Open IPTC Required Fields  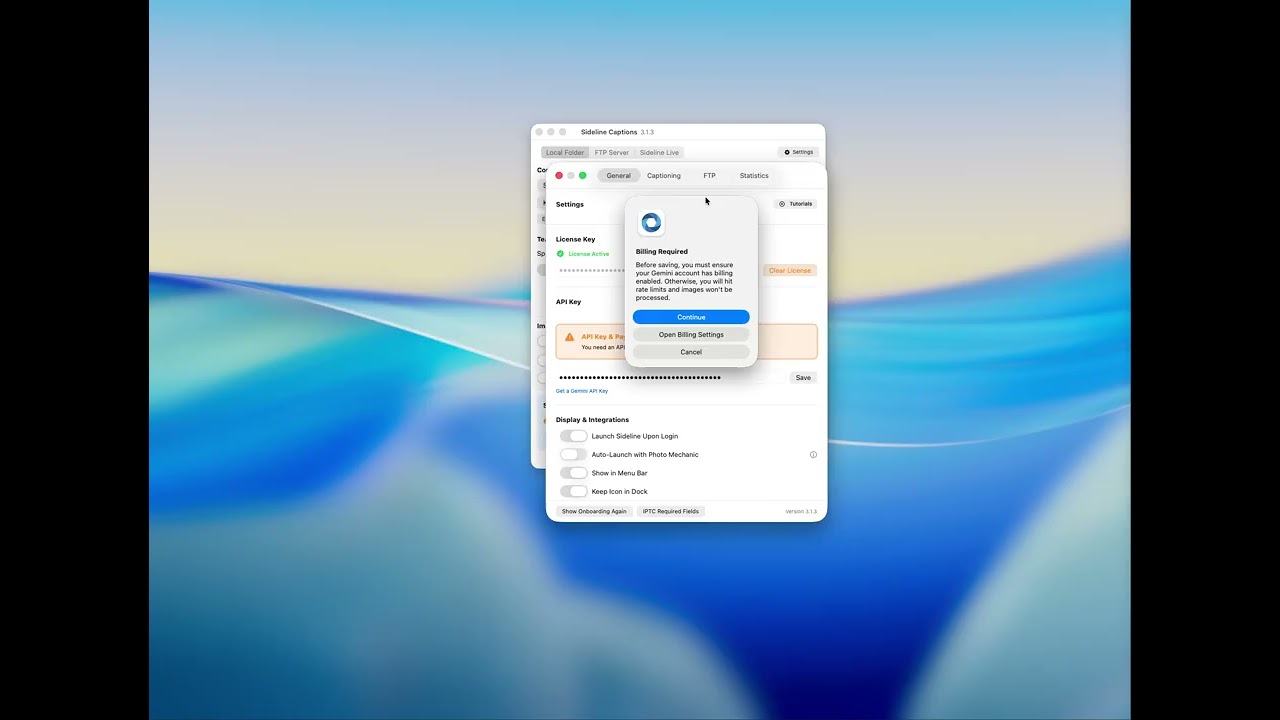pyautogui.click(x=671, y=511)
